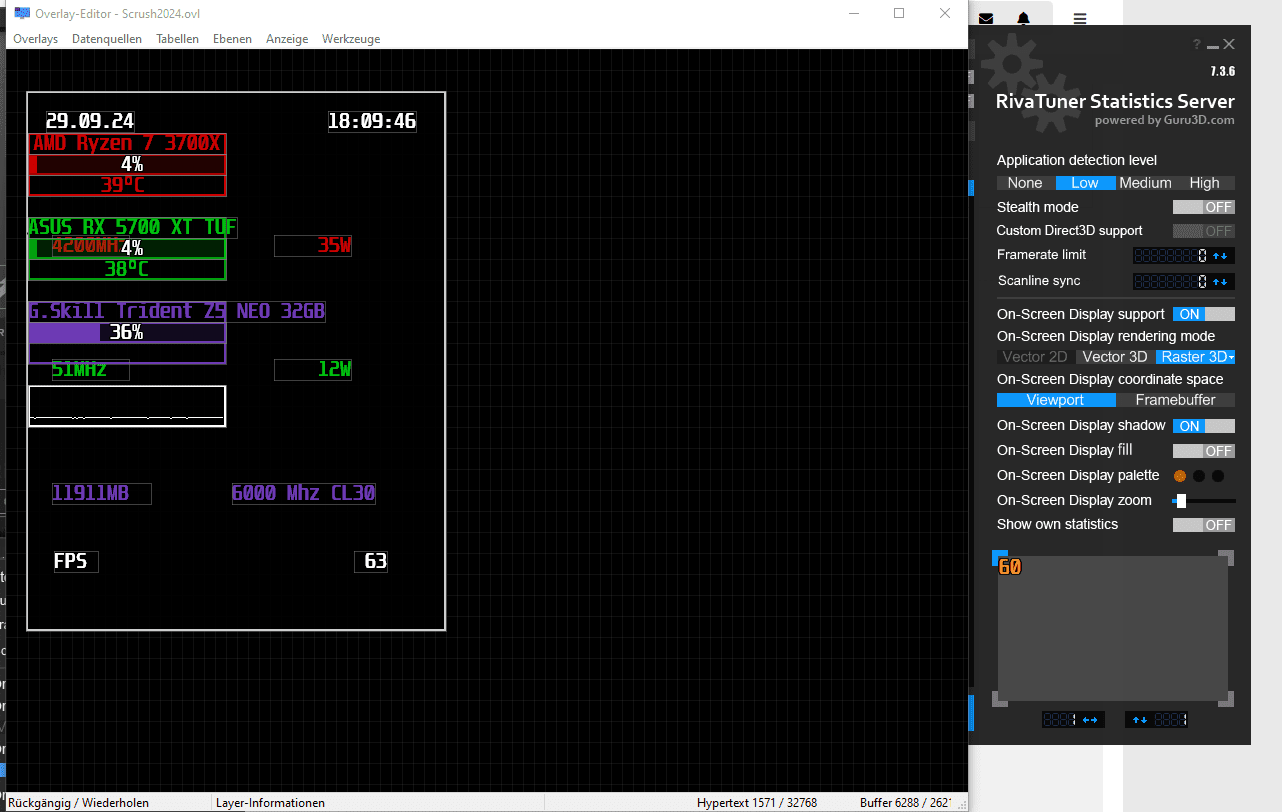
Task: Open RivaTuner help question mark
Action: tap(1196, 45)
